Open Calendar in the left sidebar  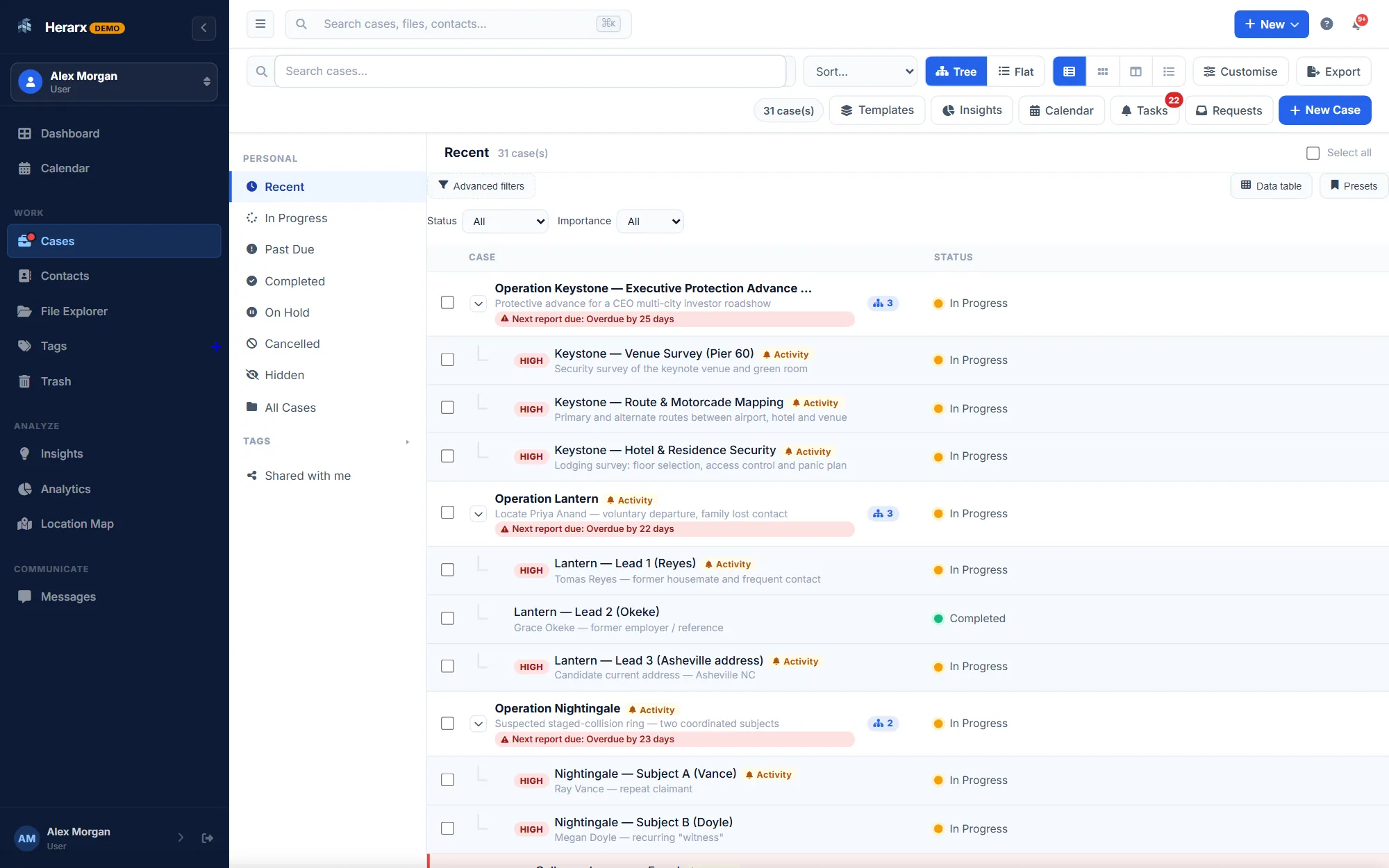[114, 168]
